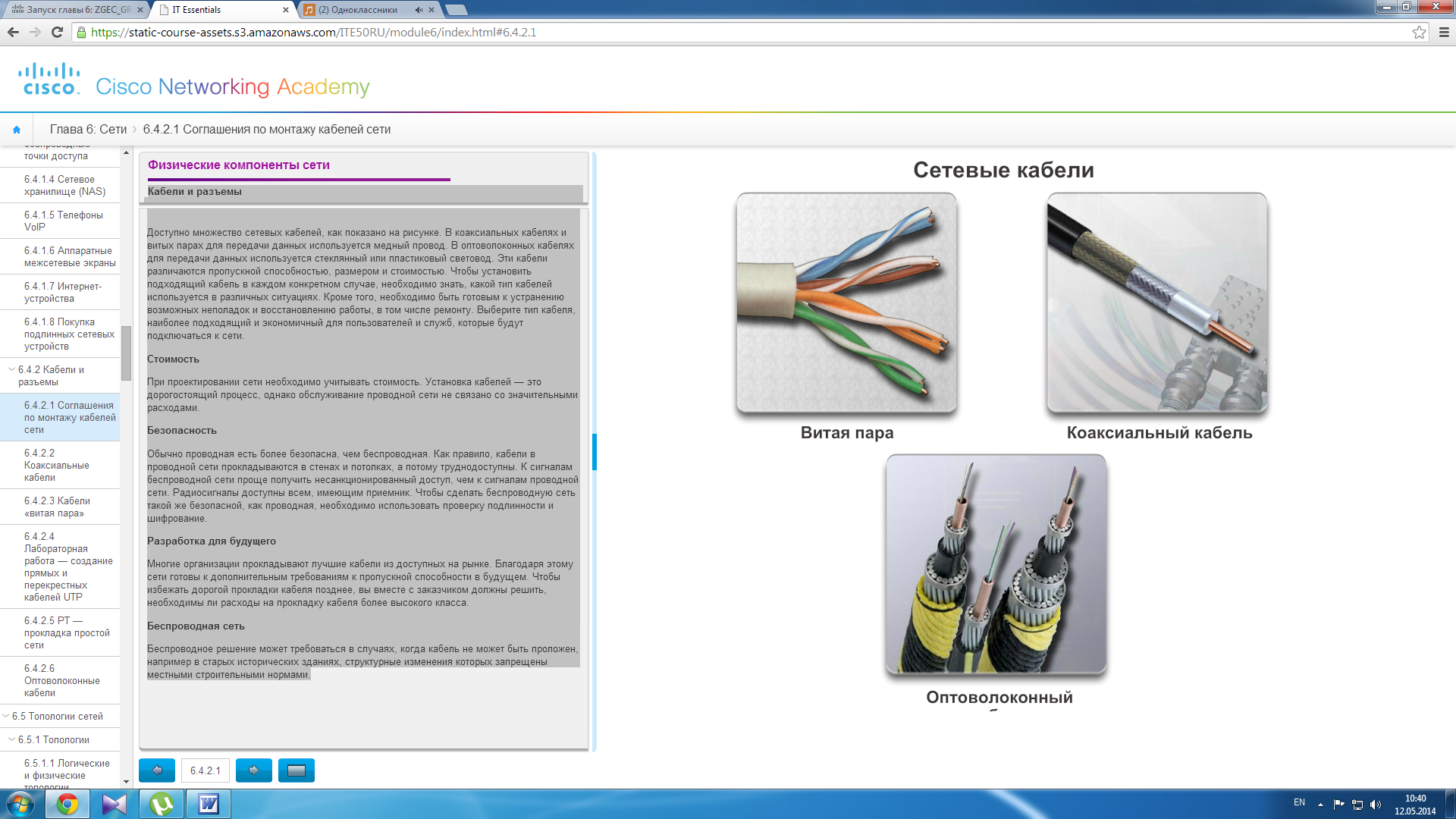Show hidden tray icons arrow
Image resolution: width=1456 pixels, height=819 pixels.
pyautogui.click(x=1320, y=805)
